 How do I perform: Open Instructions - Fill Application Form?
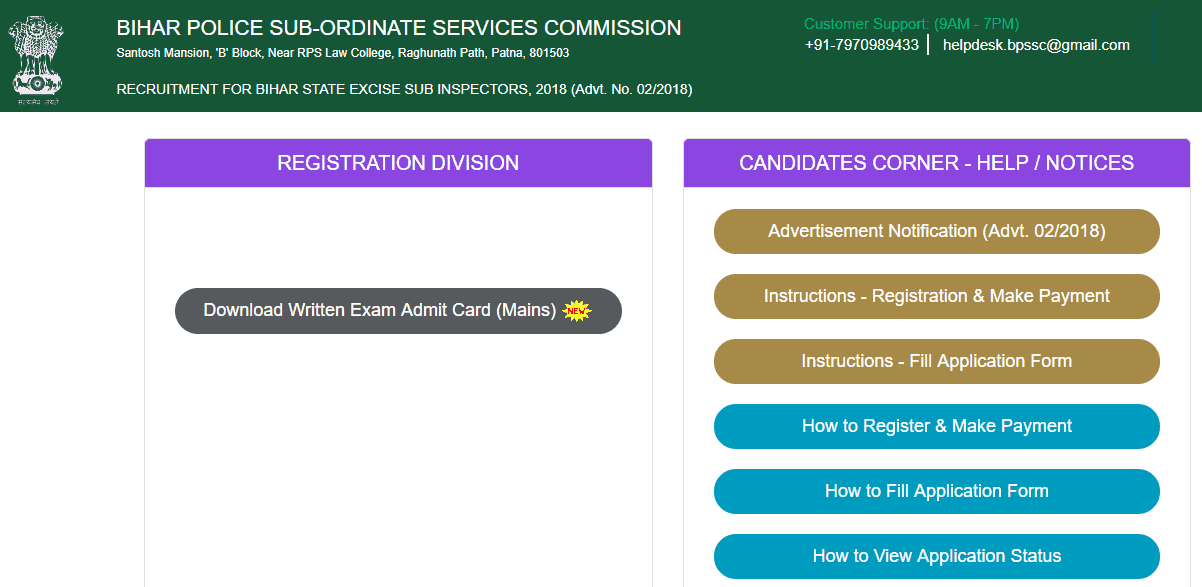936,361
